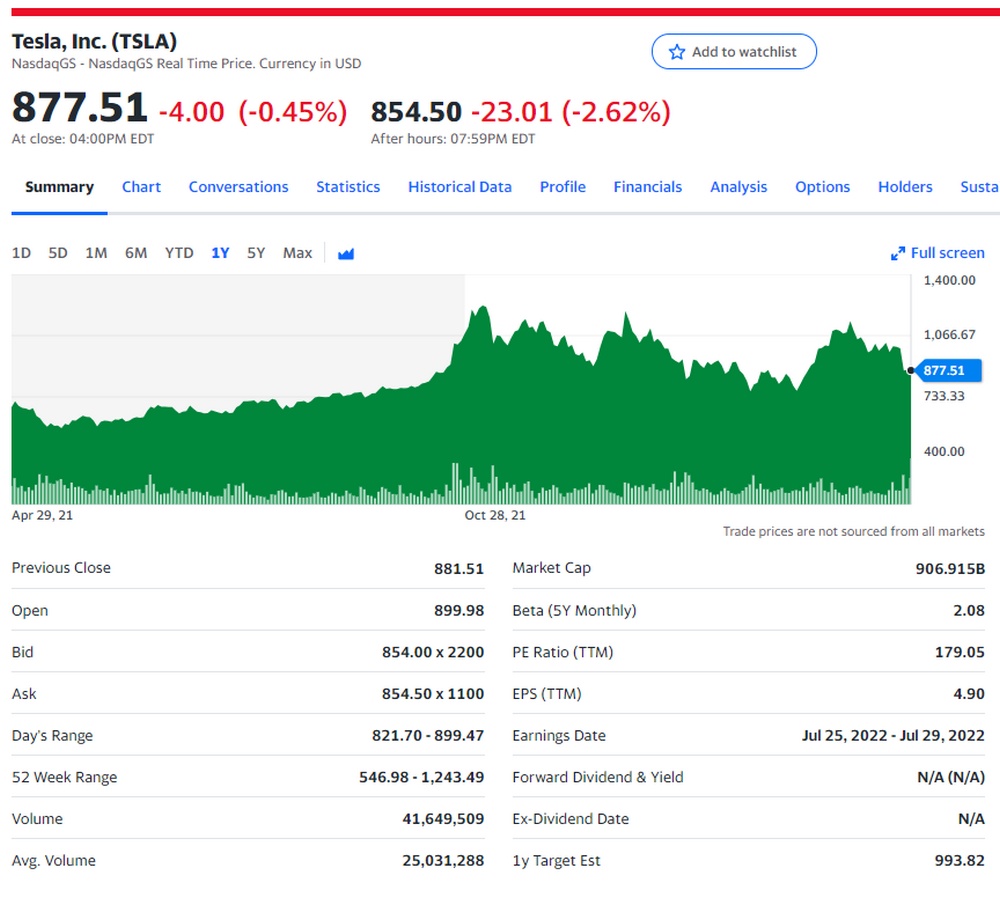
Task: Click the Avg. Volume value 25,031,288
Action: click(x=443, y=861)
